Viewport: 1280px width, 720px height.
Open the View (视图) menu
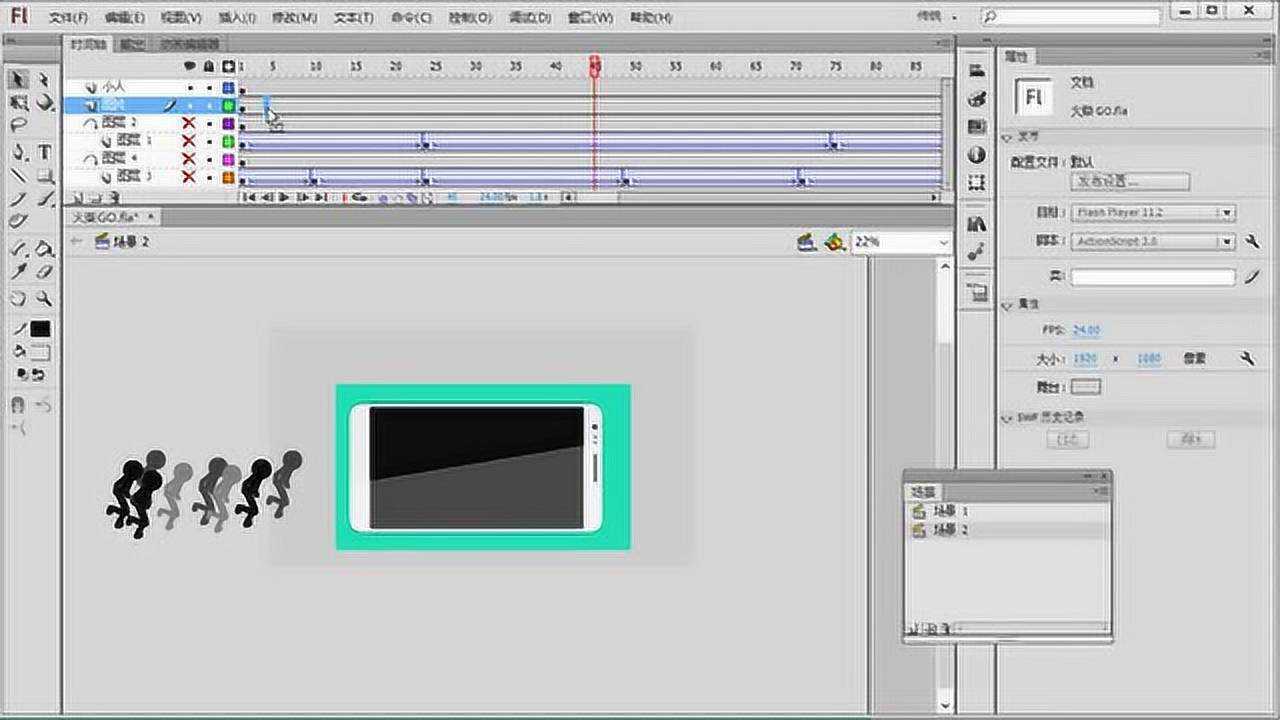pyautogui.click(x=180, y=17)
